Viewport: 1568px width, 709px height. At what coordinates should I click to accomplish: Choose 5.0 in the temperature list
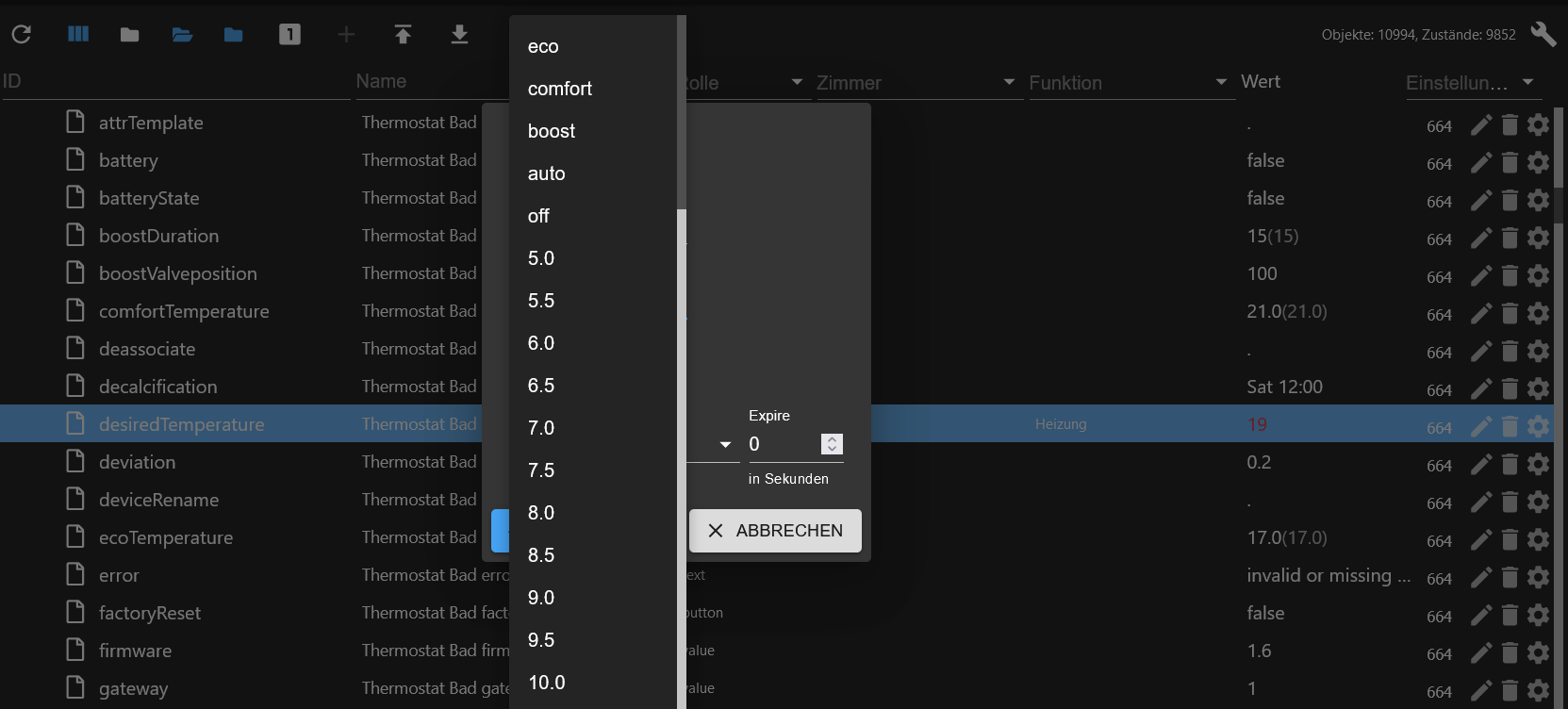593,258
